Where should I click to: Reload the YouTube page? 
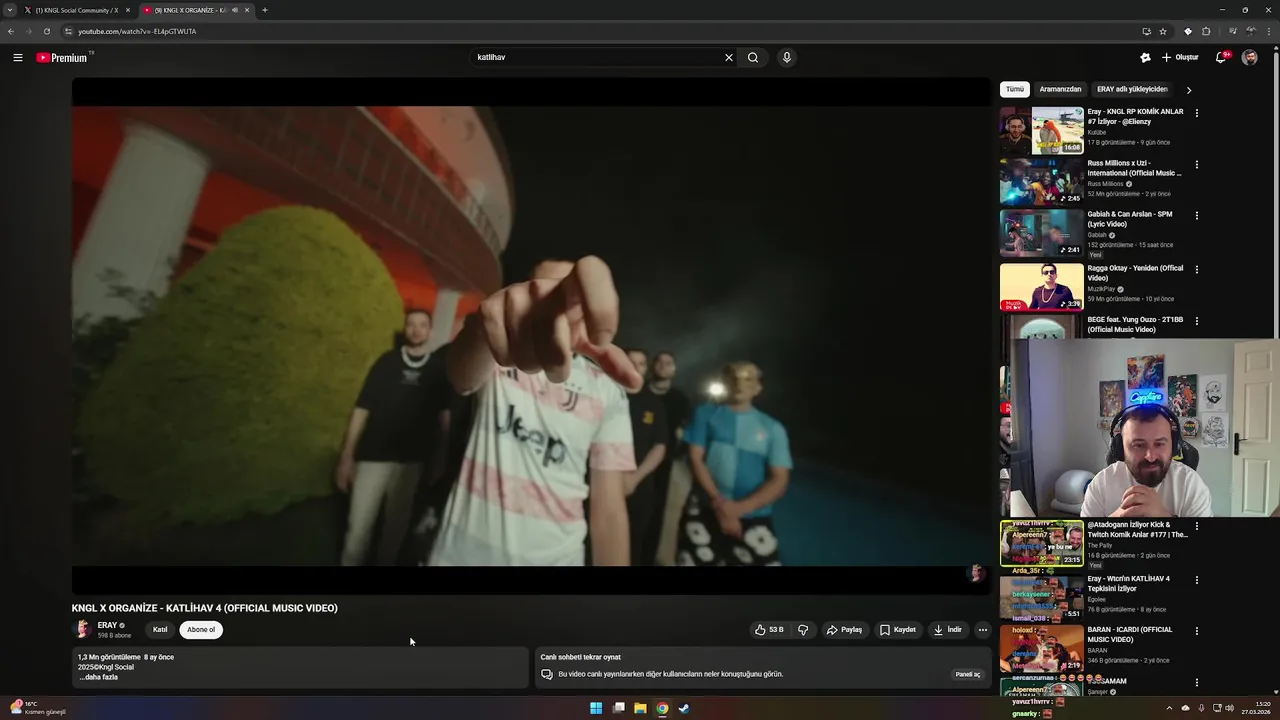click(46, 31)
